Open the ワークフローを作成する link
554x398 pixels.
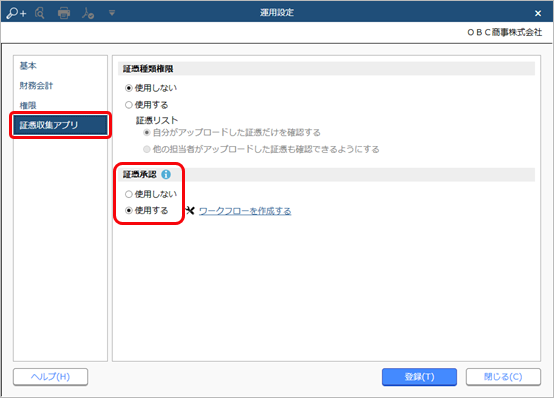(245, 211)
